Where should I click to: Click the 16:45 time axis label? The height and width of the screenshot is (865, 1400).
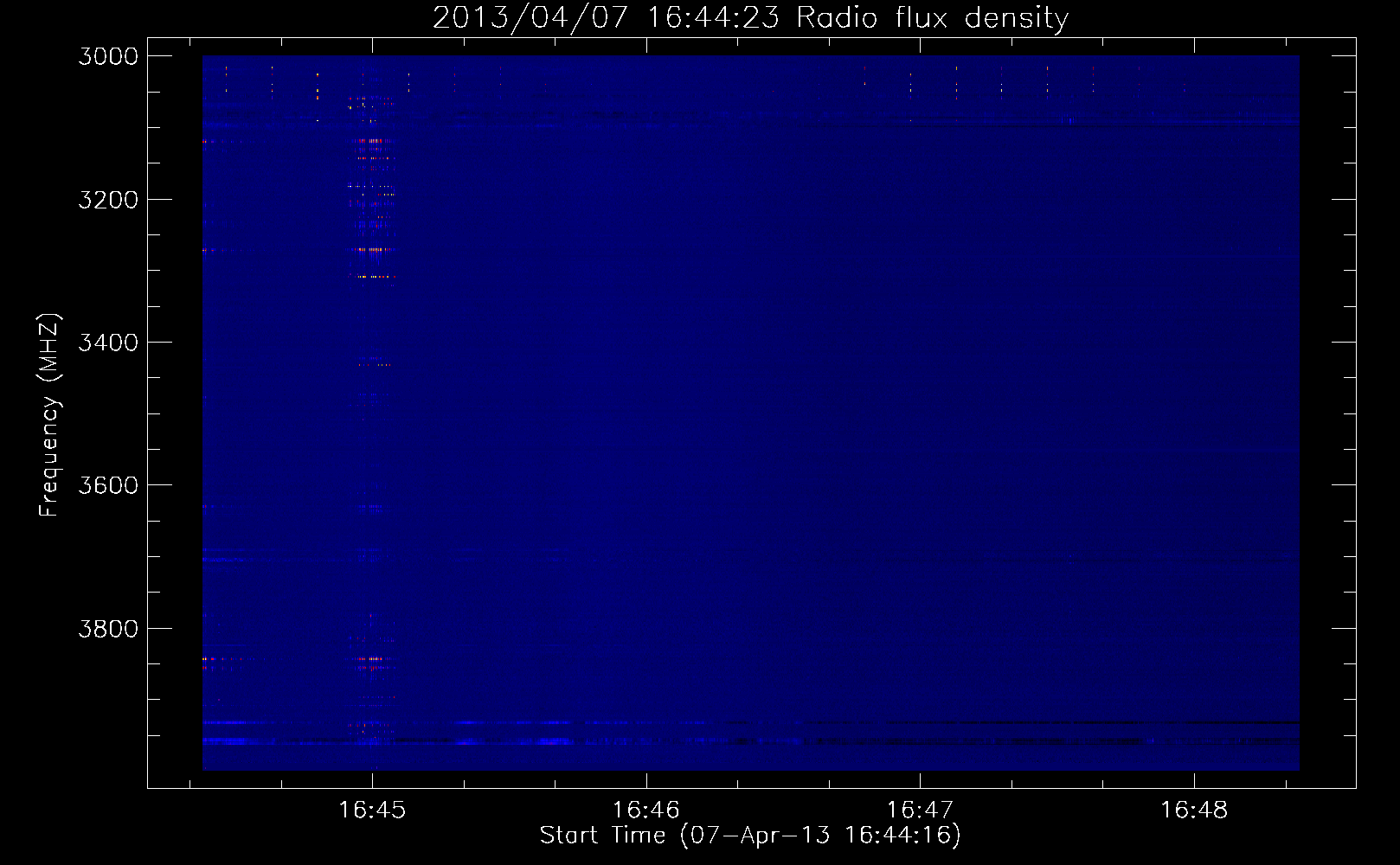coord(372,811)
